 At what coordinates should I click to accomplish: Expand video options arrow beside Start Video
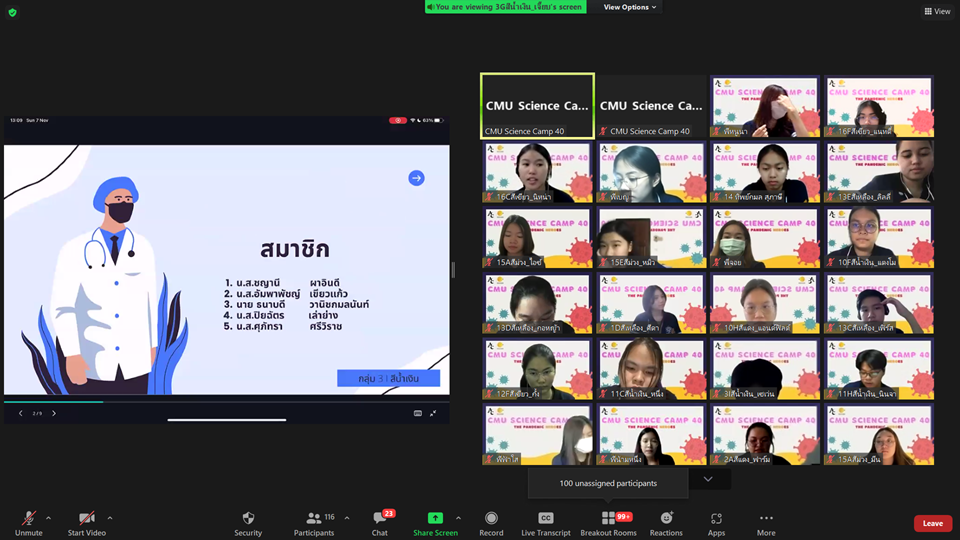click(x=110, y=518)
